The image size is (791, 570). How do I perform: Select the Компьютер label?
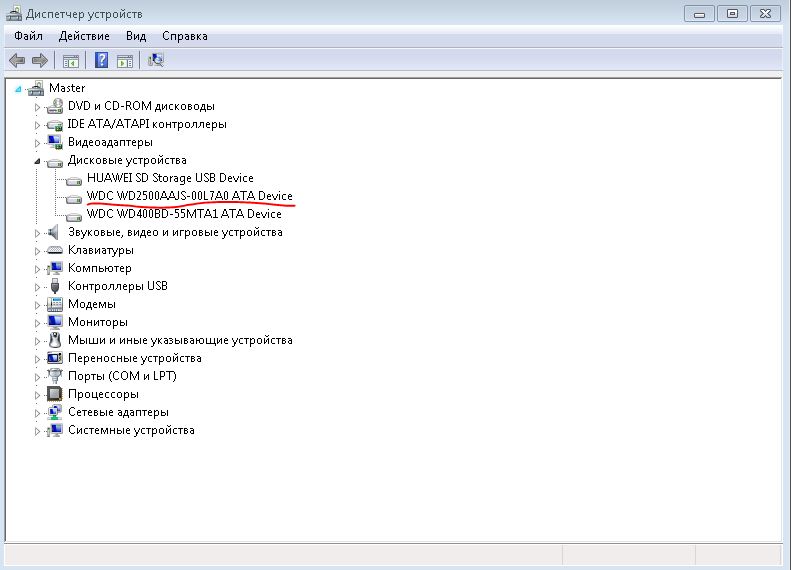pos(100,268)
